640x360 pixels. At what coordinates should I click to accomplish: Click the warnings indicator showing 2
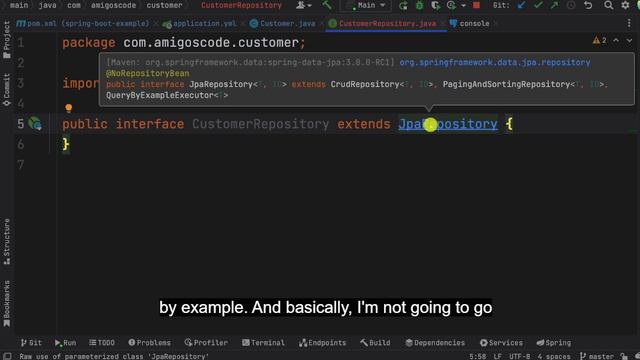tap(600, 40)
